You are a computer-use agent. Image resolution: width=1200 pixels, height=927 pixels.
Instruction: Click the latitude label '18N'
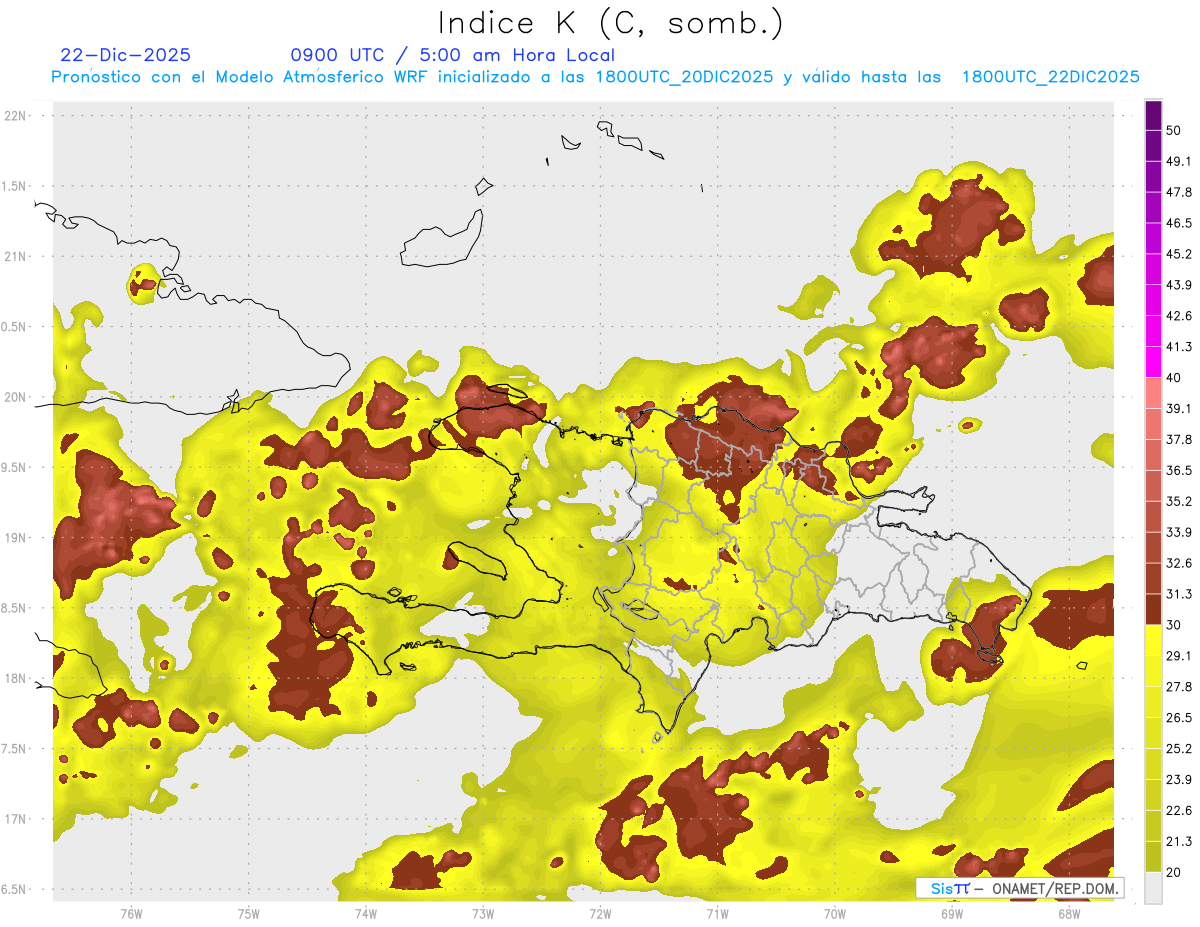click(x=17, y=678)
